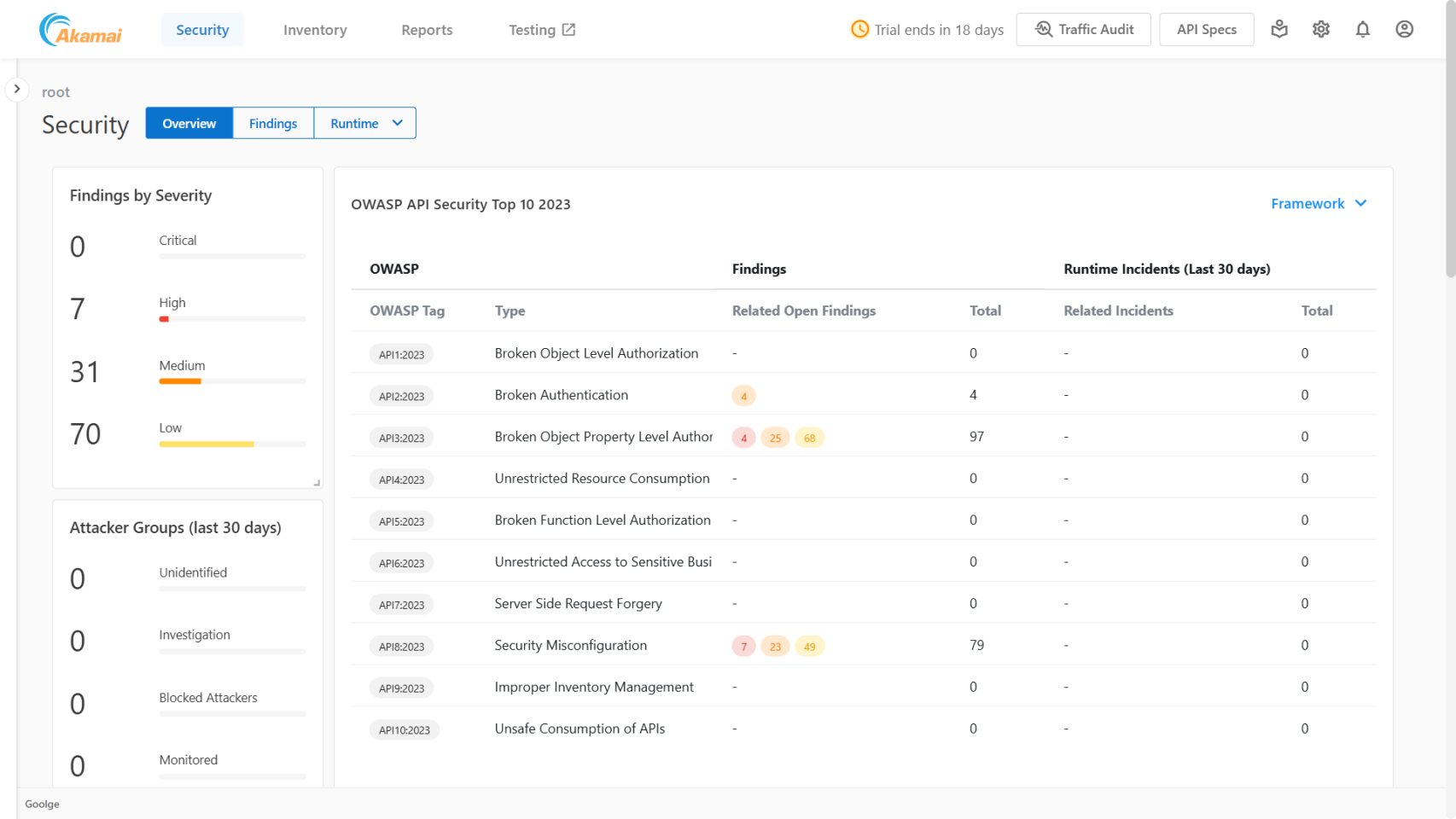Open the settings gear
The height and width of the screenshot is (819, 1456).
point(1320,30)
